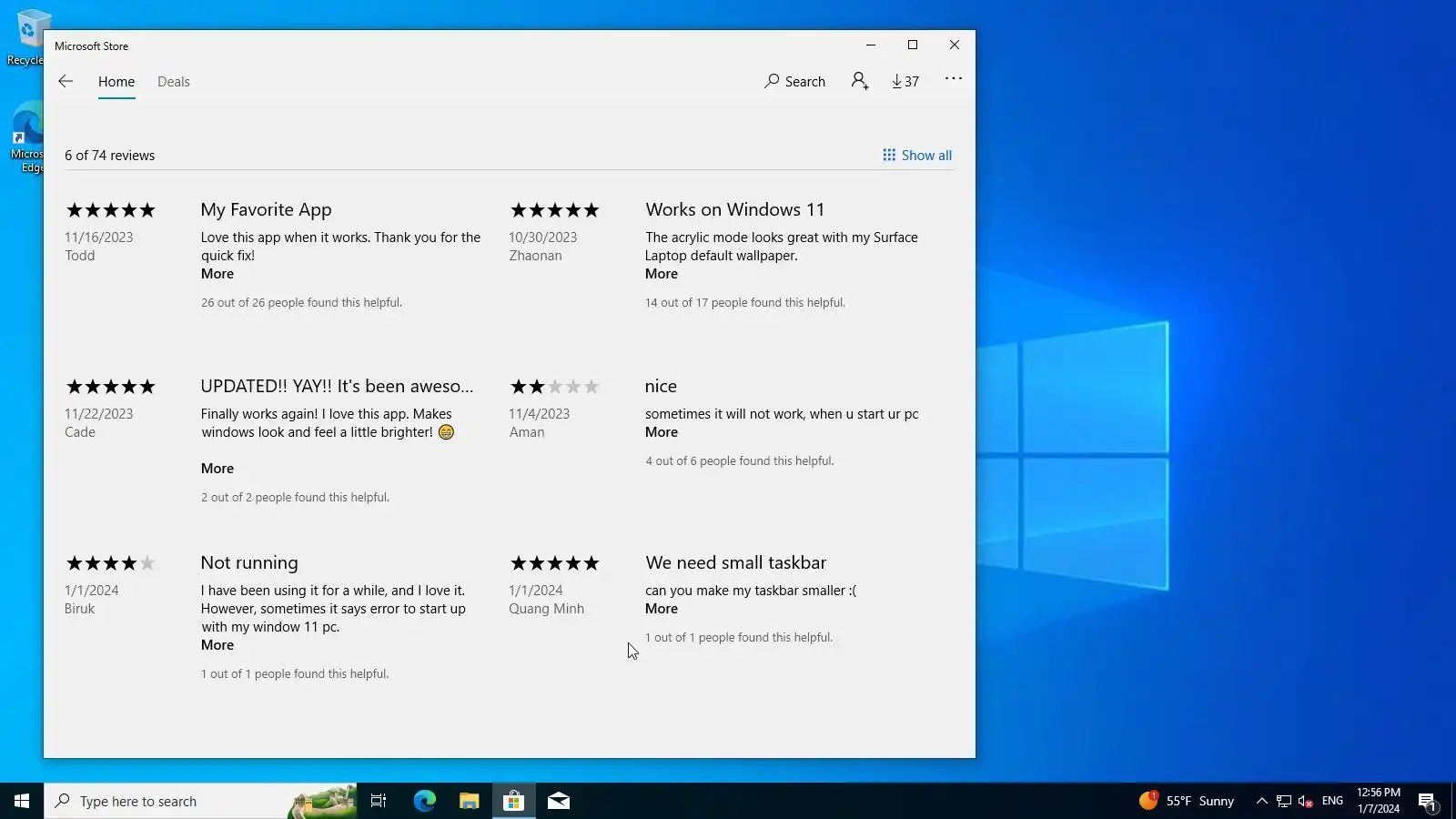Open the Mail app from the taskbar

tap(559, 801)
